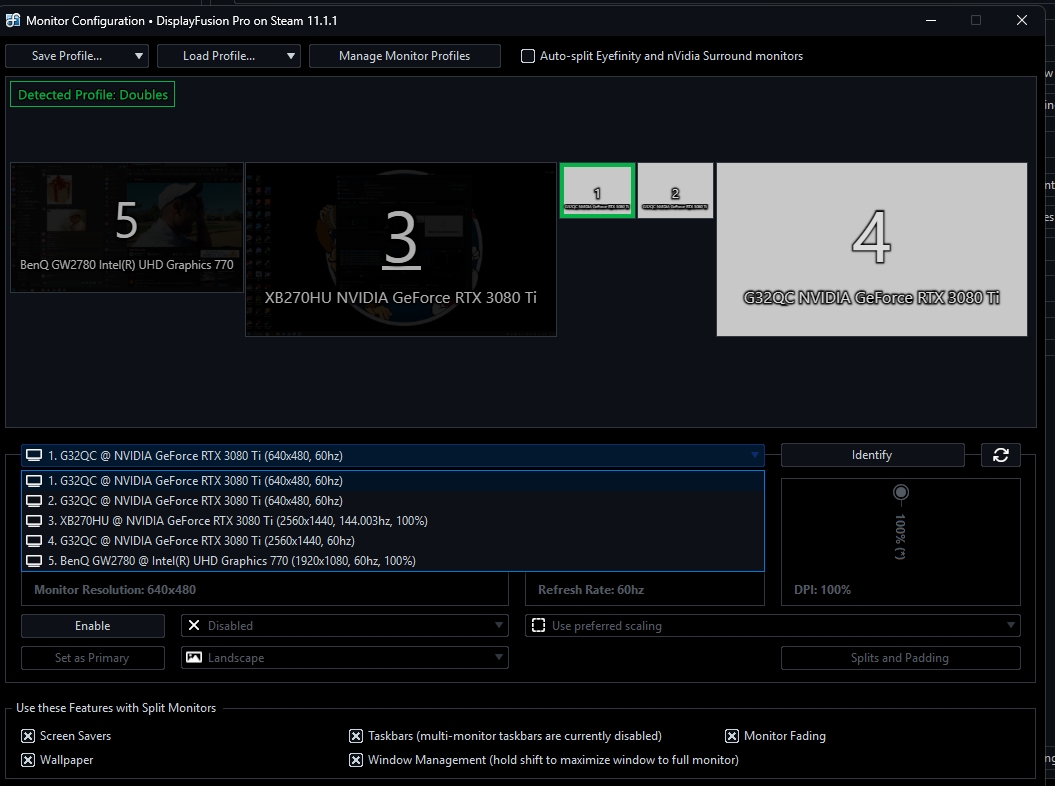Click the small monitor 2 thumbnail

pyautogui.click(x=675, y=191)
